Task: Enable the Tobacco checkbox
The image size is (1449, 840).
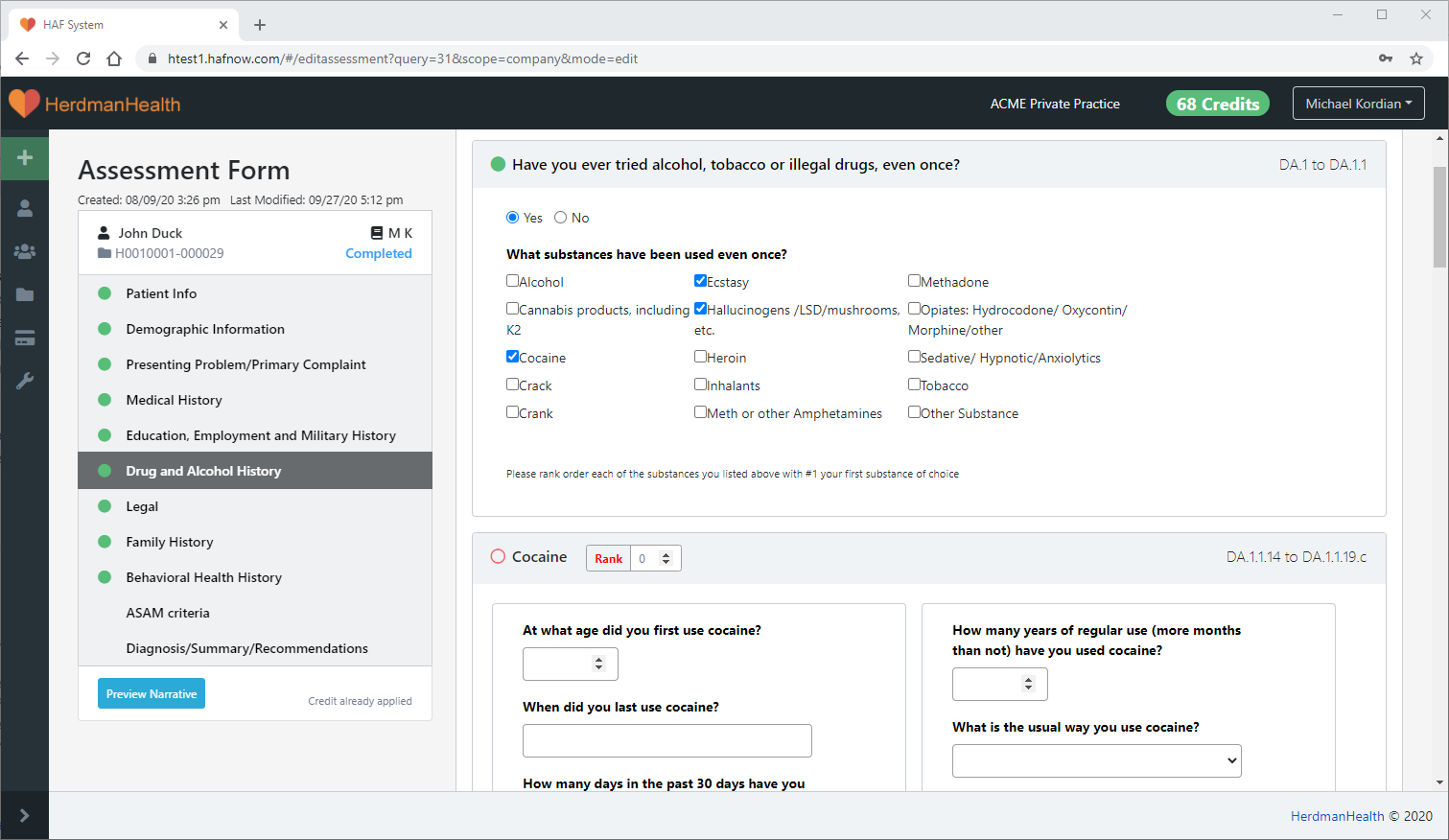Action: (914, 385)
